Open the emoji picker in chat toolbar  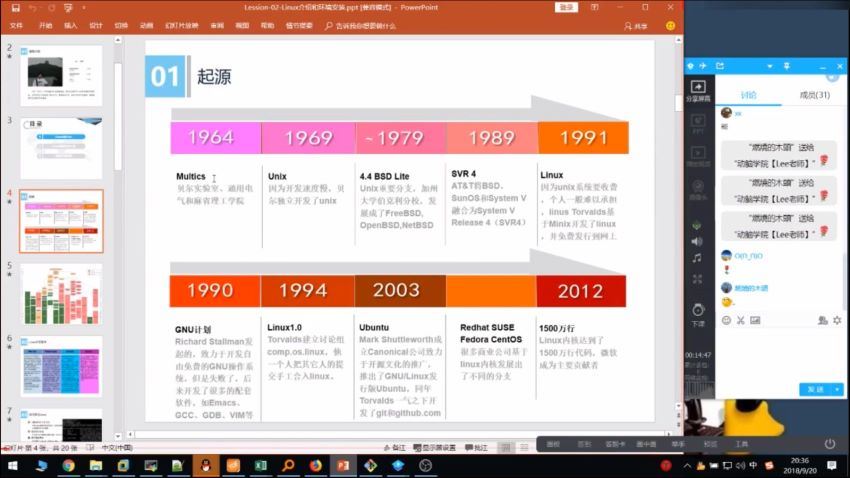[726, 320]
